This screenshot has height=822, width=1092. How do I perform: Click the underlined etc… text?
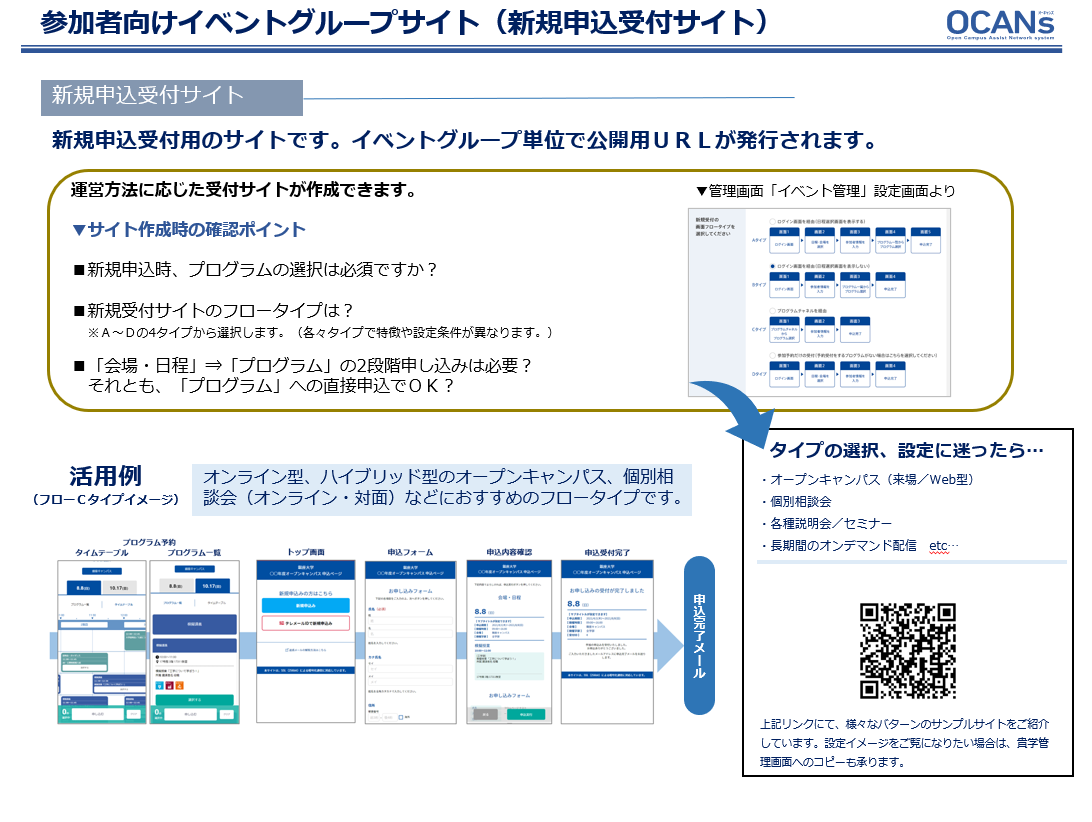click(943, 546)
